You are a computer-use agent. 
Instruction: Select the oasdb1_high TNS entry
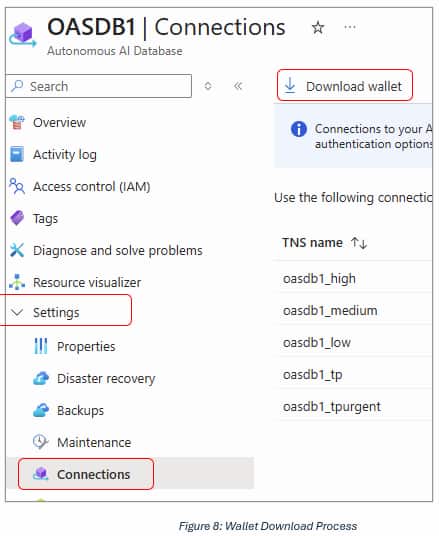tap(319, 279)
